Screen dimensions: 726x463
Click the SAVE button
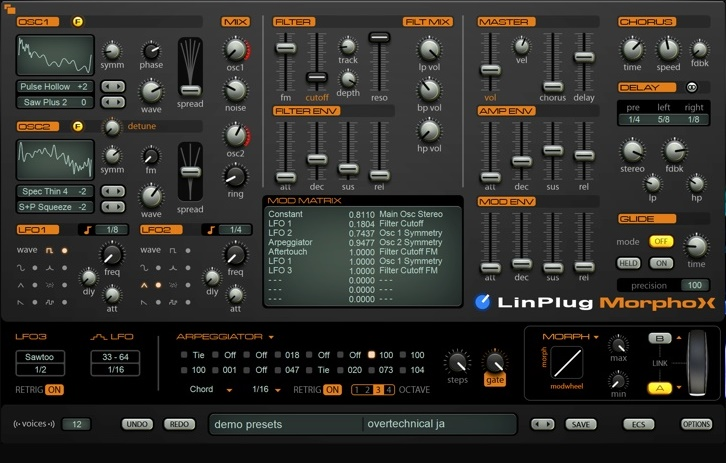tap(581, 424)
